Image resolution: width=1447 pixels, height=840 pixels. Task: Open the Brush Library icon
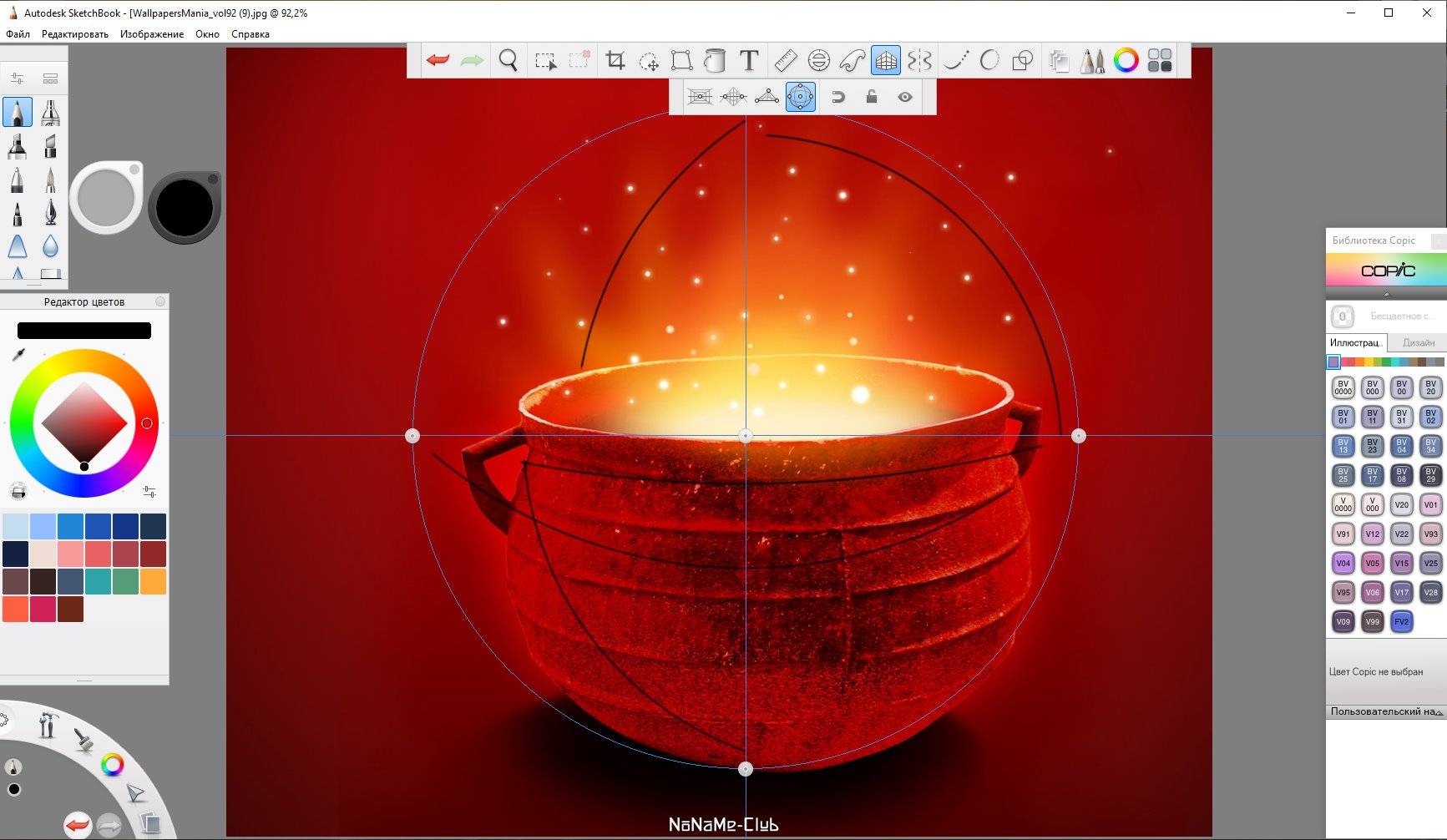coord(51,78)
